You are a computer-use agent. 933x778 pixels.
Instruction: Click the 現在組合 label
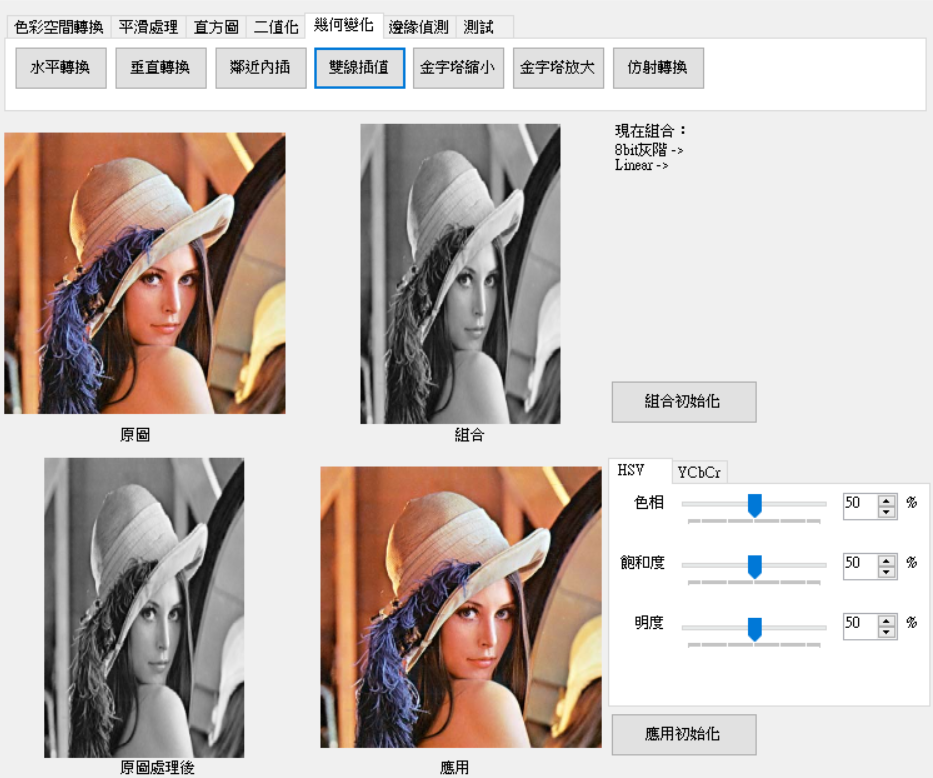[x=650, y=131]
